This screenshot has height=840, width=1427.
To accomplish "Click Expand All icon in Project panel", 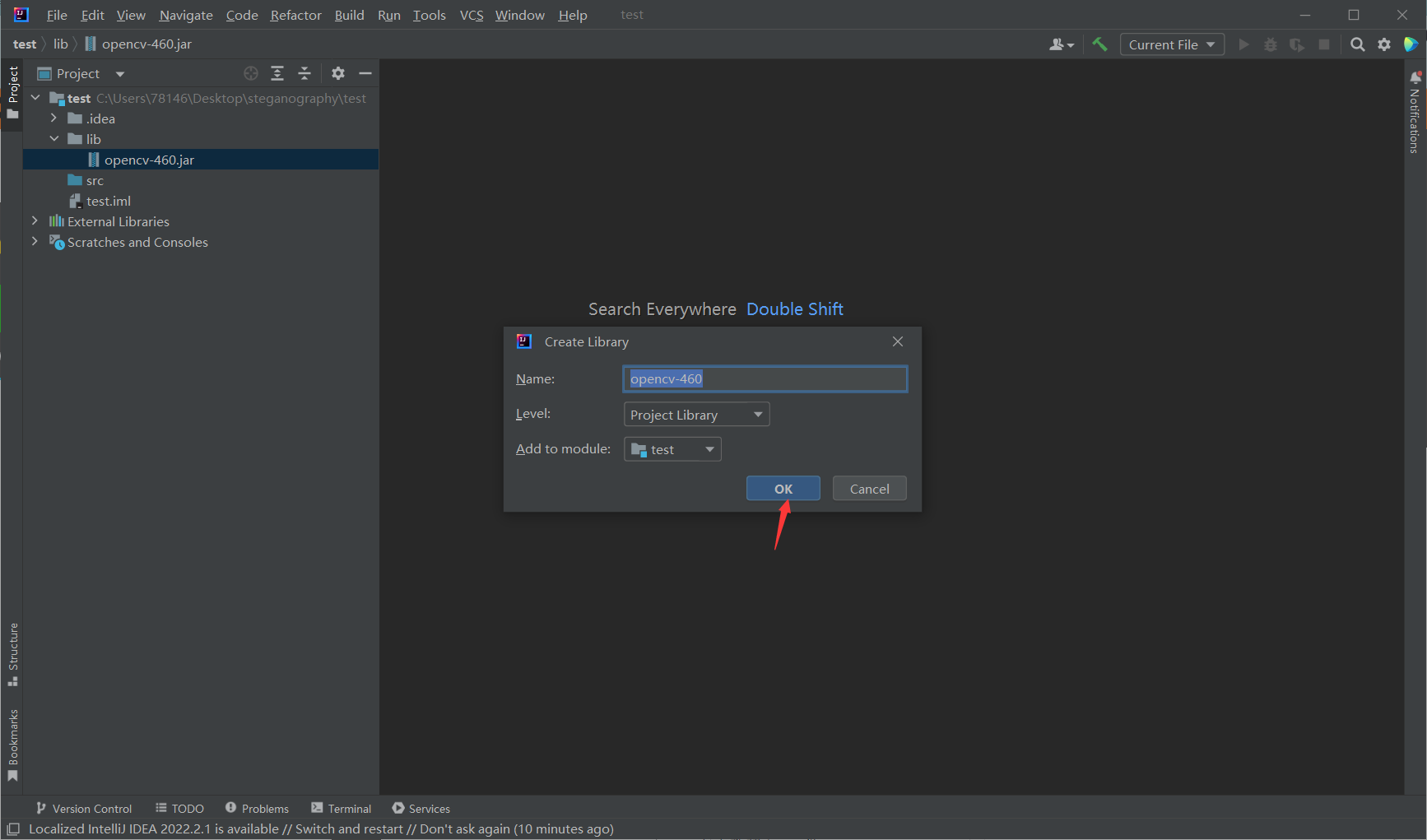I will (x=277, y=73).
